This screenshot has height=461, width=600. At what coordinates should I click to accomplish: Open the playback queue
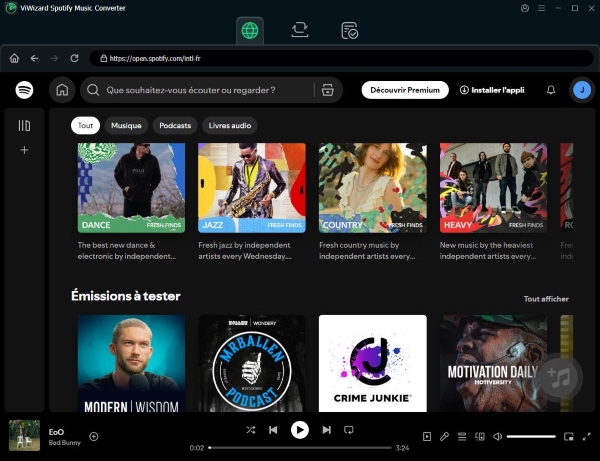click(x=462, y=437)
